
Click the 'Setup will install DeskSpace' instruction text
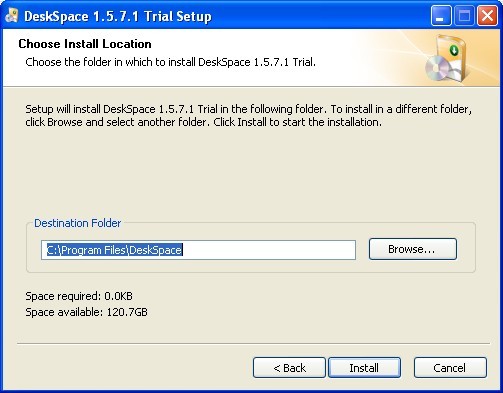248,115
